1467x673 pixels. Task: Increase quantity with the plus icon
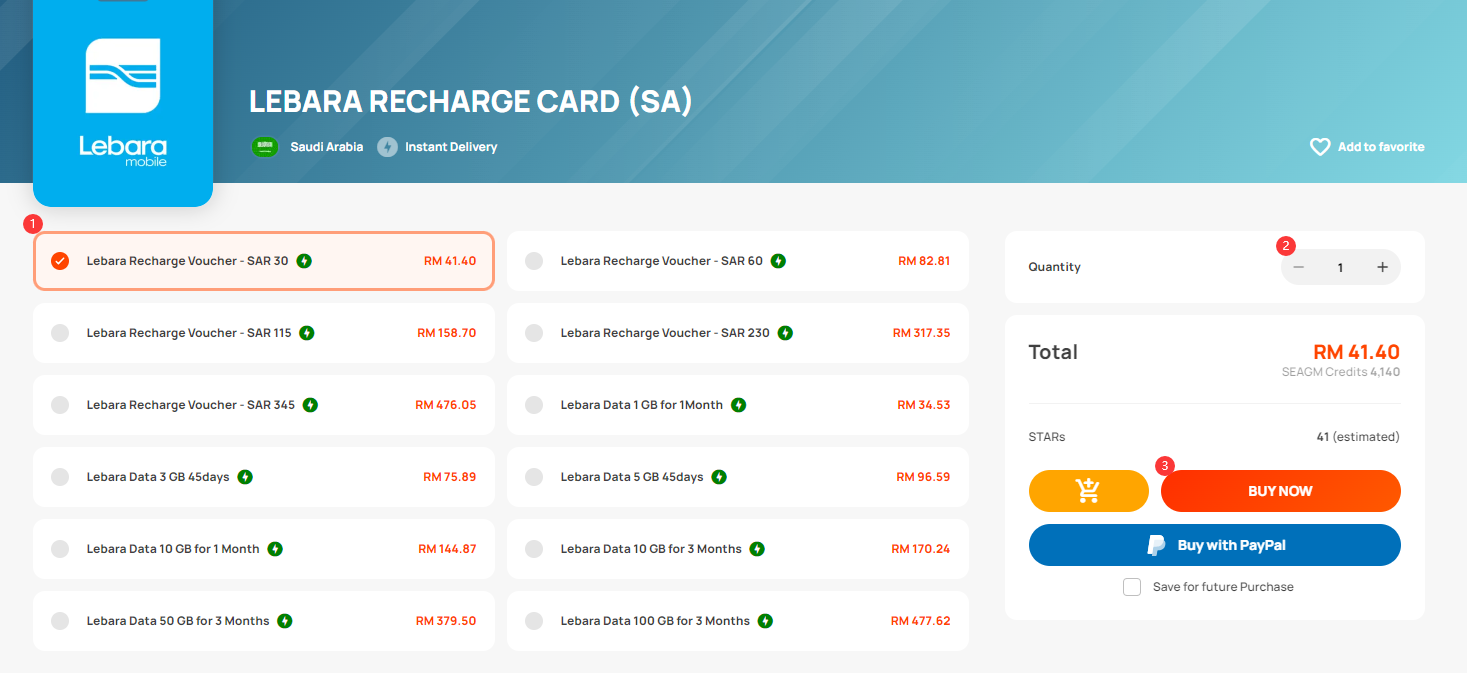(1382, 267)
